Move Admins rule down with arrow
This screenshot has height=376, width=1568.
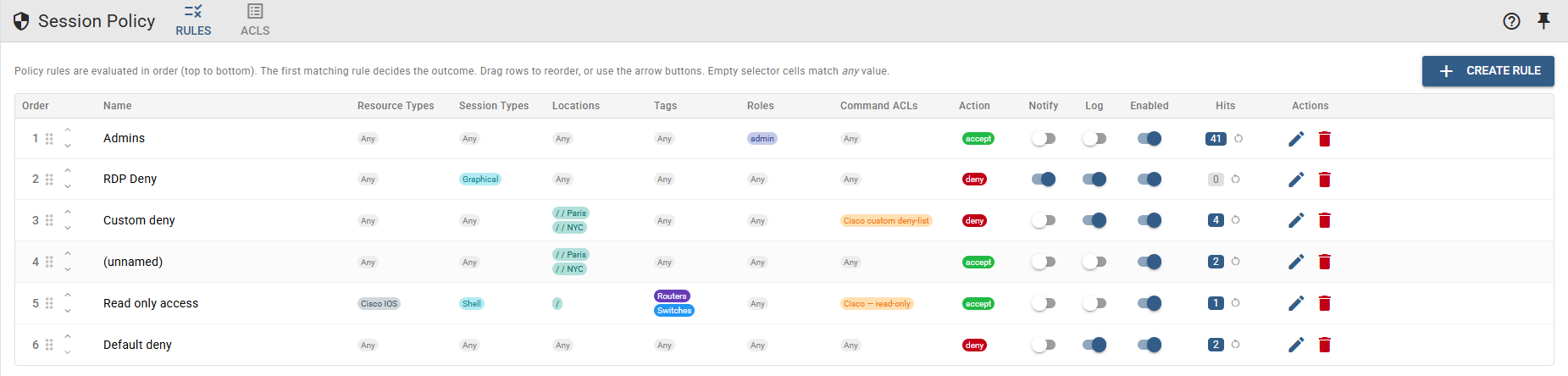(x=68, y=146)
